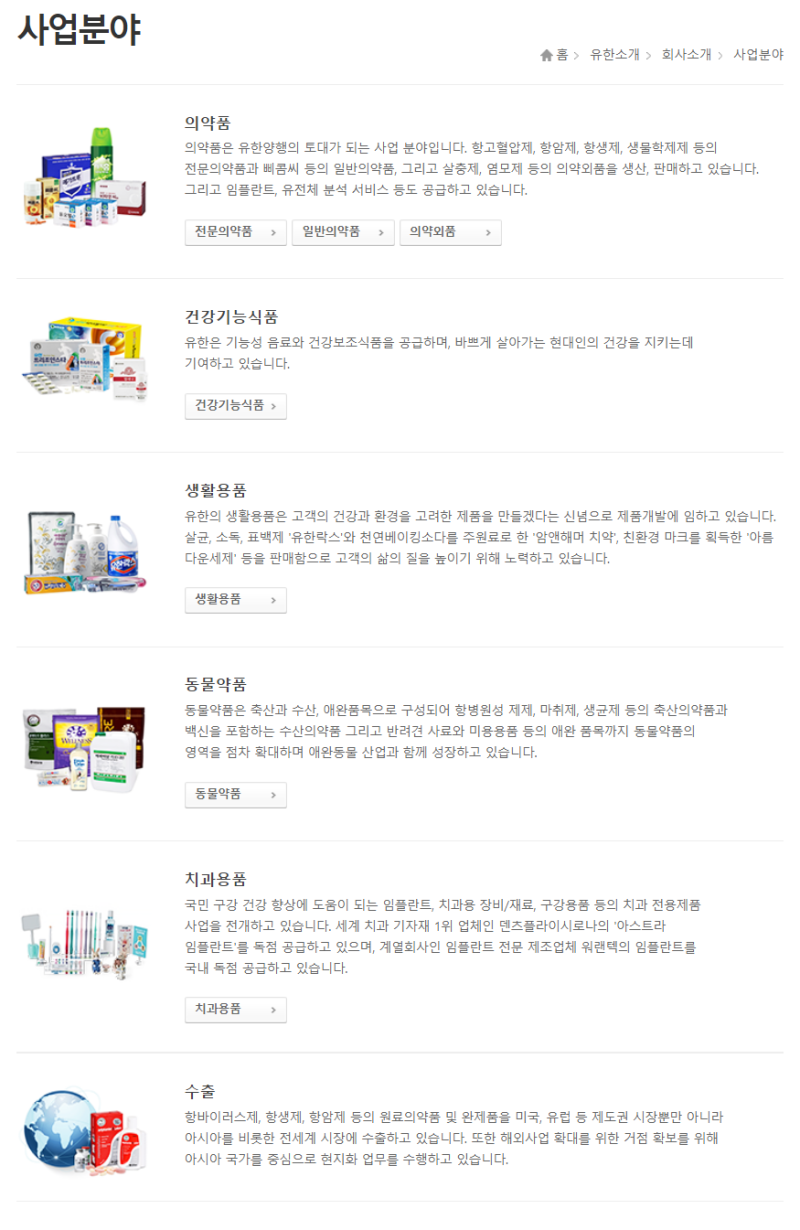Click the pharmaceutical products image

85,175
